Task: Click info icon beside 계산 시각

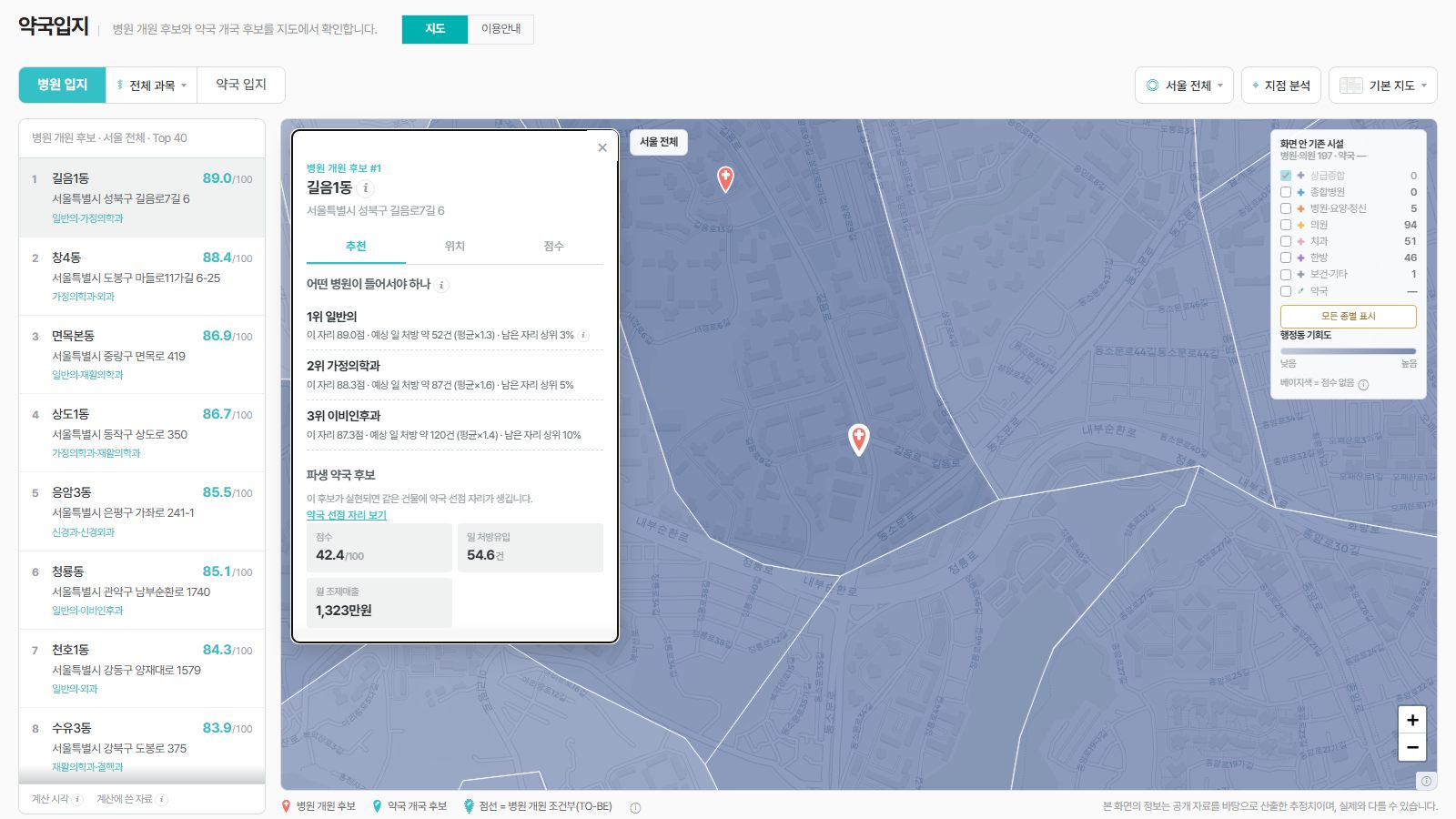Action: click(x=77, y=799)
